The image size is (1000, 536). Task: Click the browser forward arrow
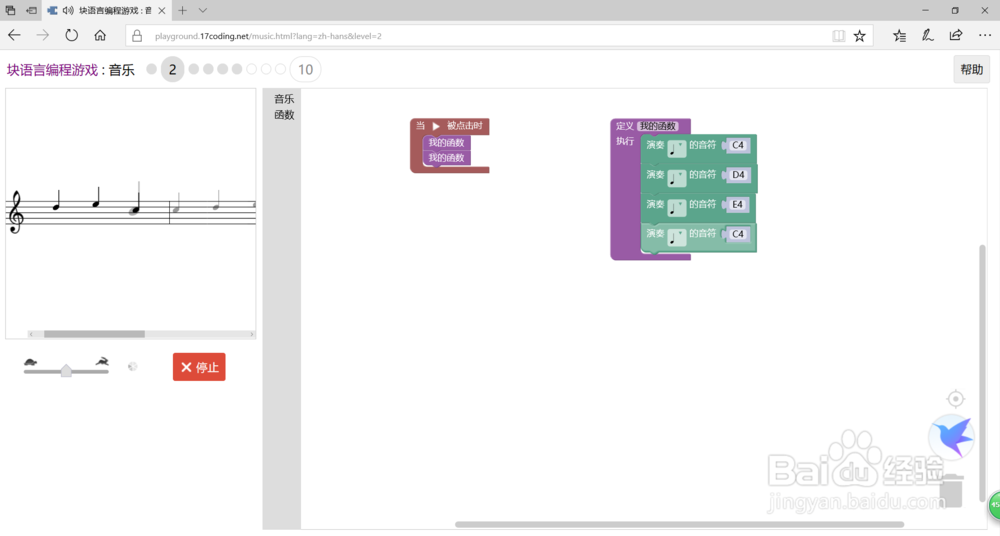coord(43,36)
